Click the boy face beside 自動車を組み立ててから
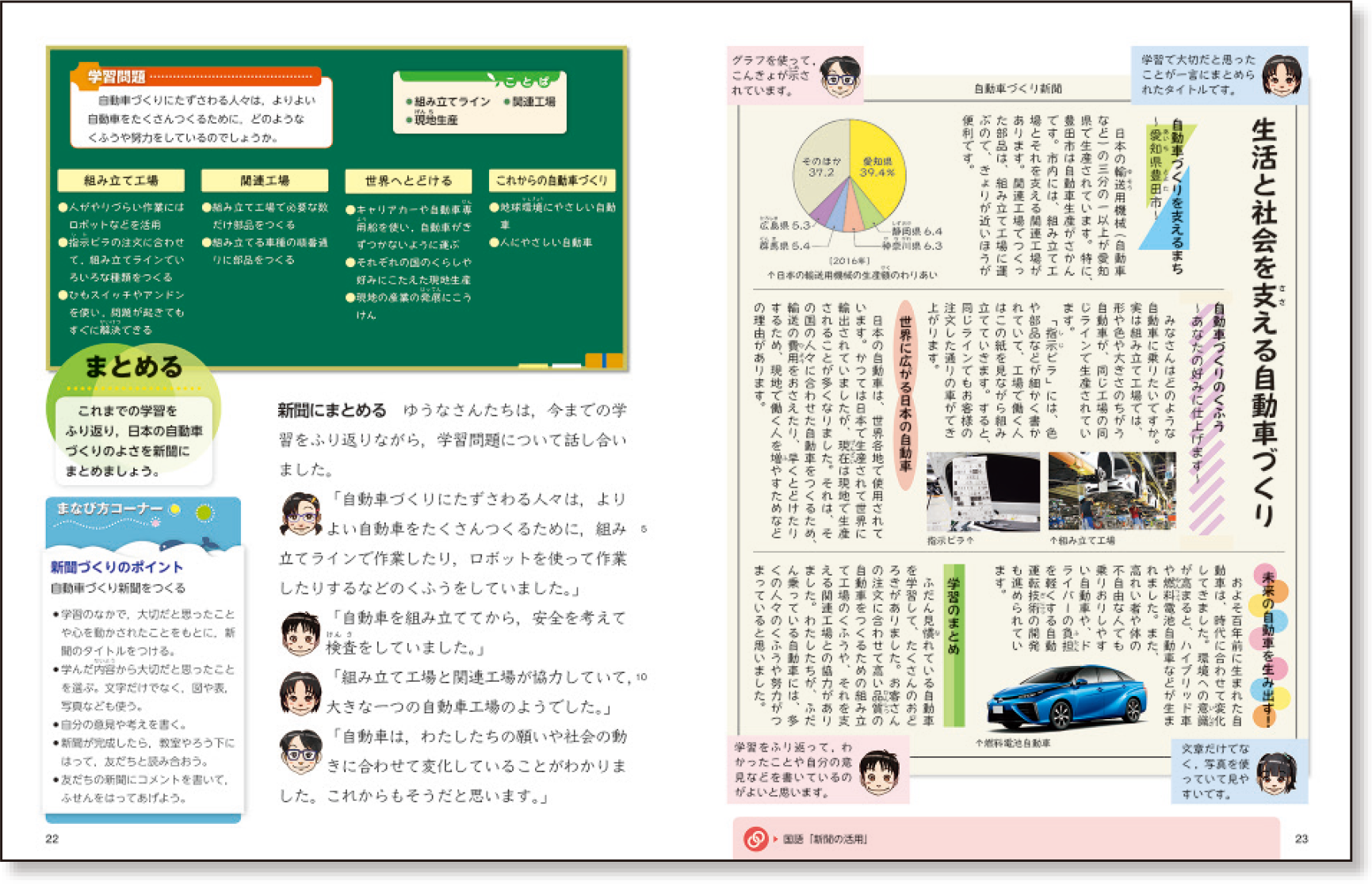The image size is (1372, 884). pyautogui.click(x=300, y=633)
